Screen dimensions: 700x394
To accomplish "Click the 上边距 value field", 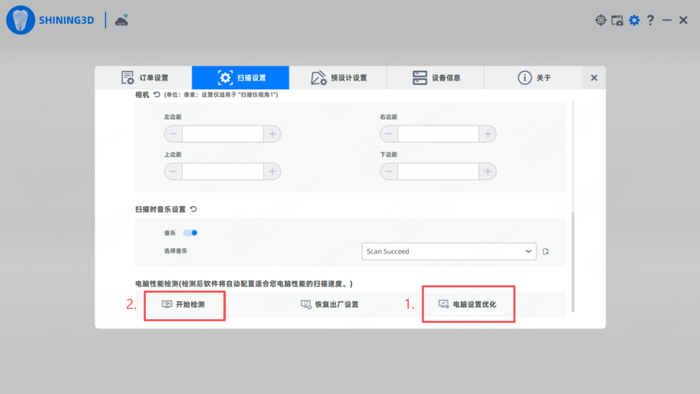I will coord(223,171).
